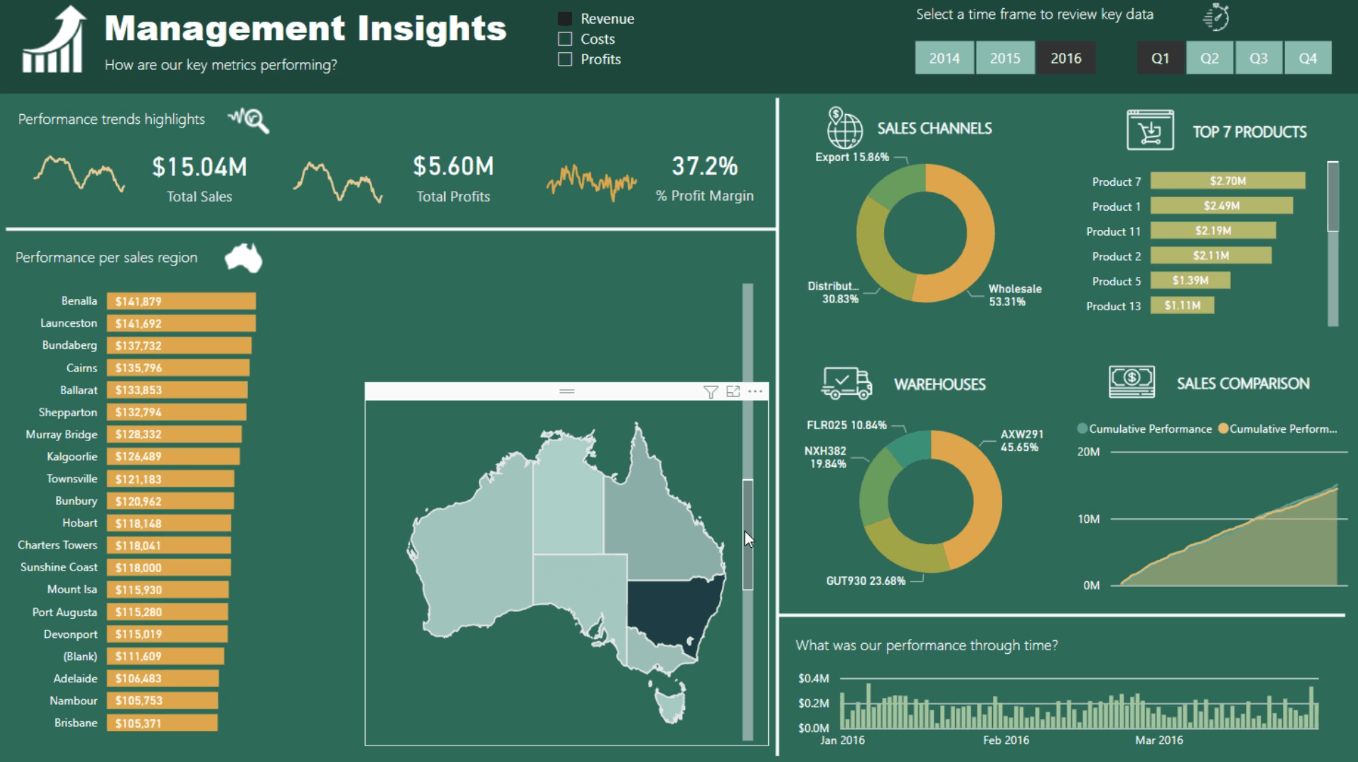1358x762 pixels.
Task: Click the Australia silhouette icon
Action: point(243,258)
